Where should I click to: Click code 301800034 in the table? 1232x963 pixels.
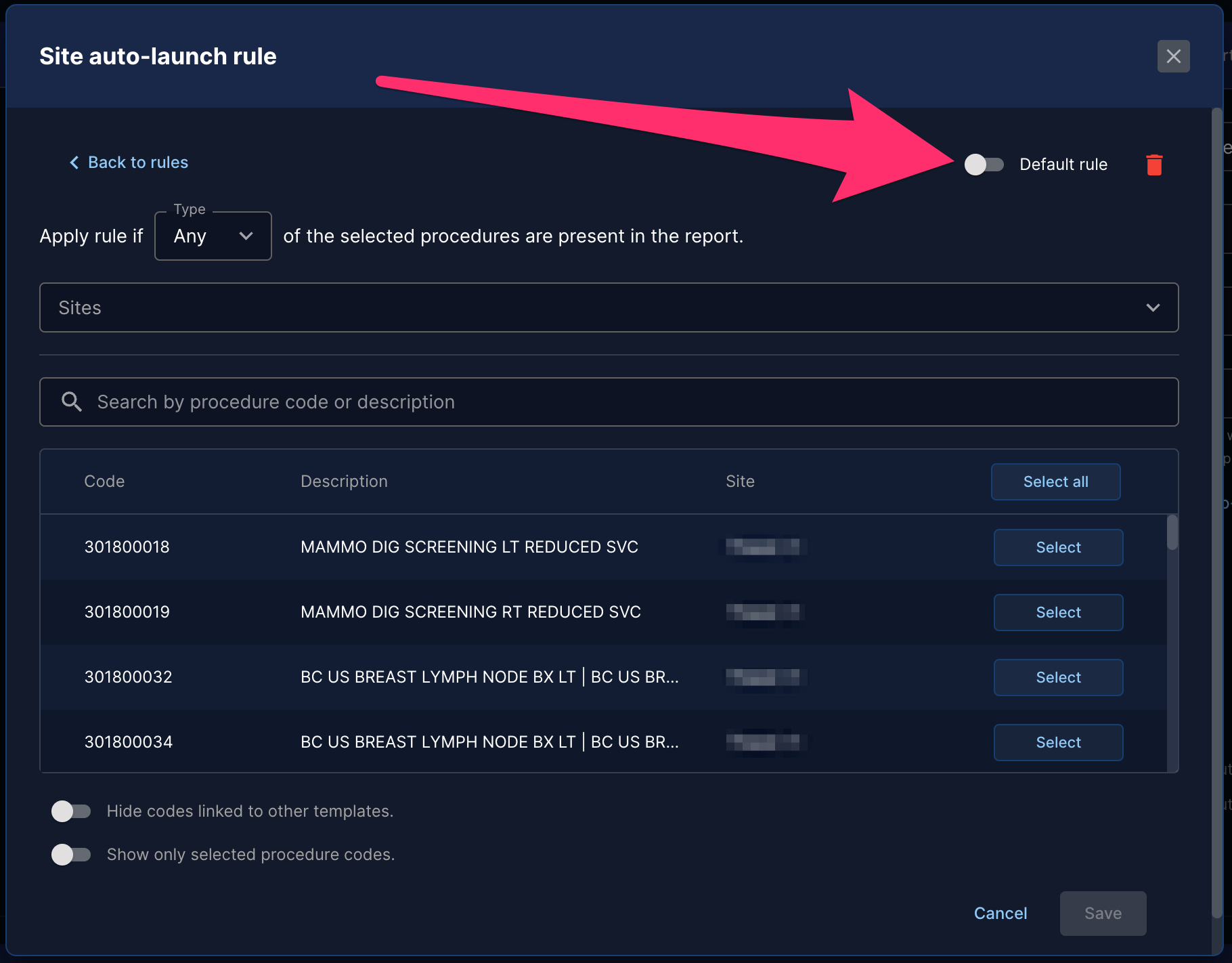pos(128,742)
